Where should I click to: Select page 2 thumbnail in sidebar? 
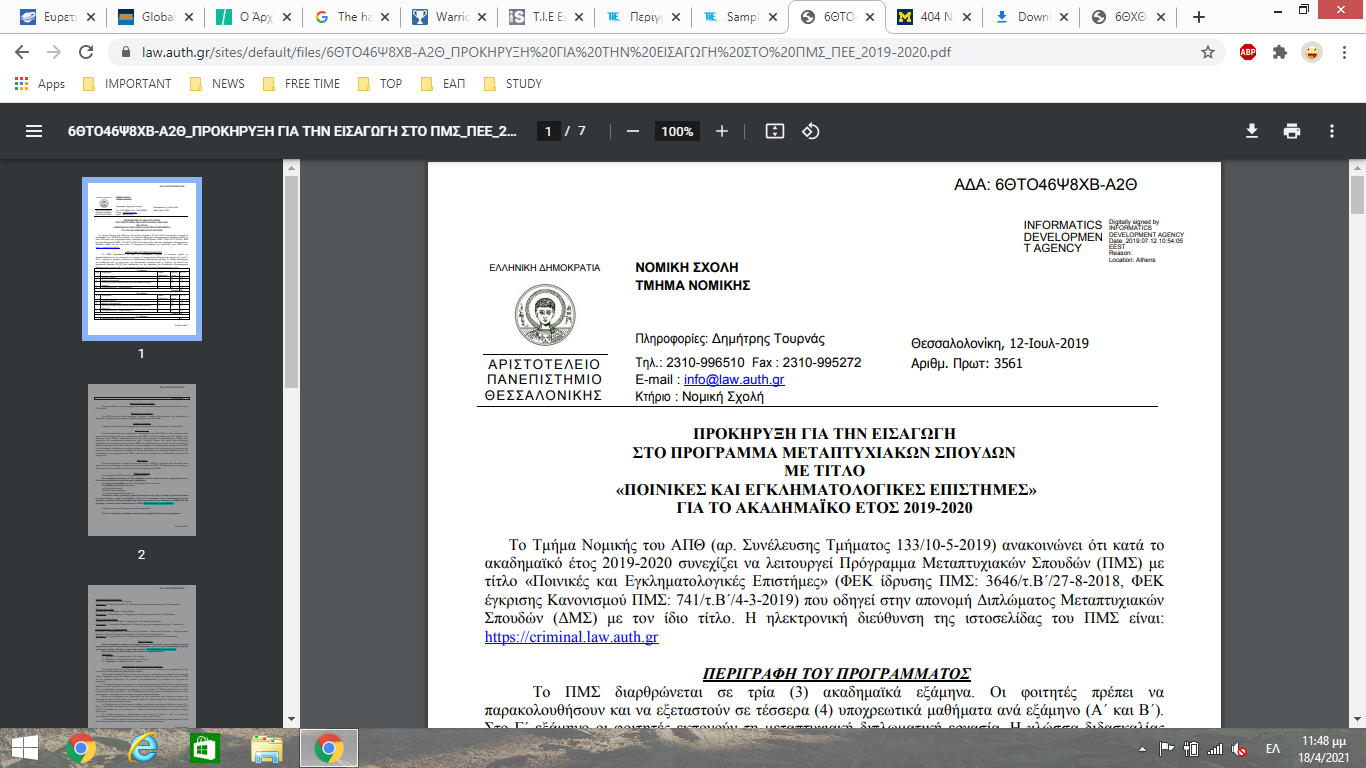[141, 460]
